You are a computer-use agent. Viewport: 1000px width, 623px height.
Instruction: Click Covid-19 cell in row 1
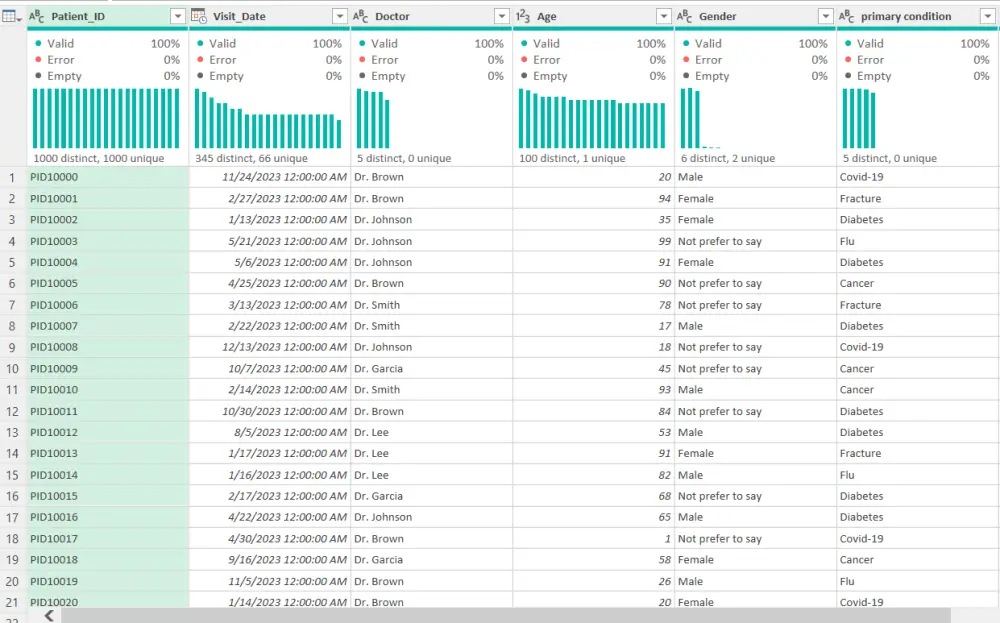tap(918, 177)
